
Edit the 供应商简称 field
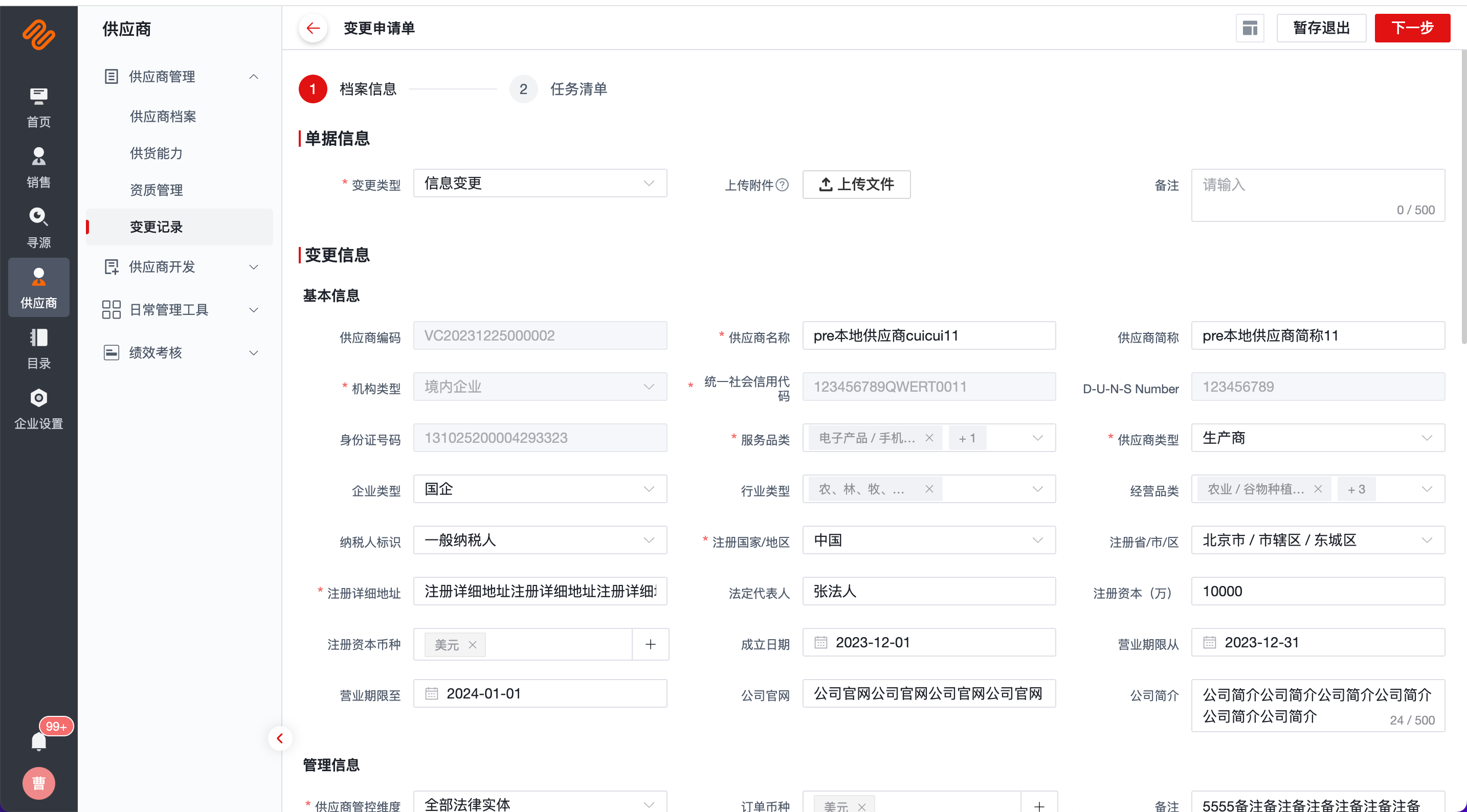pos(1318,335)
